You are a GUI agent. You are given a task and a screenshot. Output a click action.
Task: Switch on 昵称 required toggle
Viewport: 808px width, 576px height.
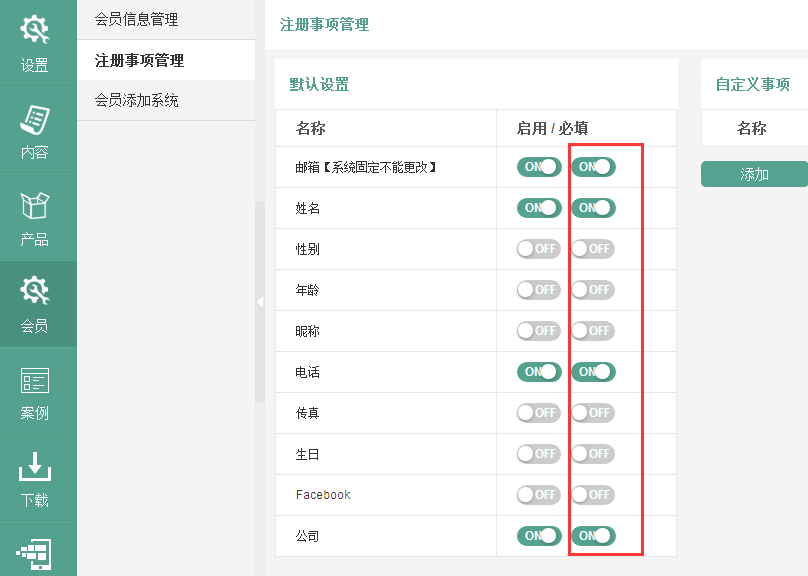click(x=593, y=331)
